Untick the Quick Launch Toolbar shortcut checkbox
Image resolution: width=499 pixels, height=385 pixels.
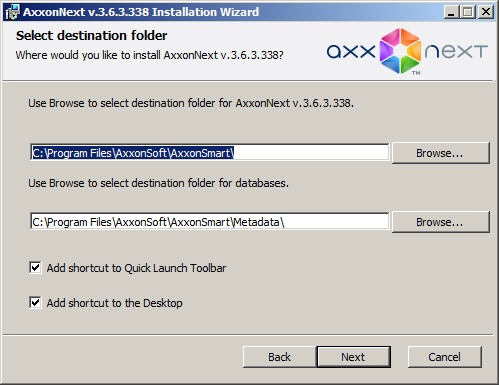tap(35, 268)
